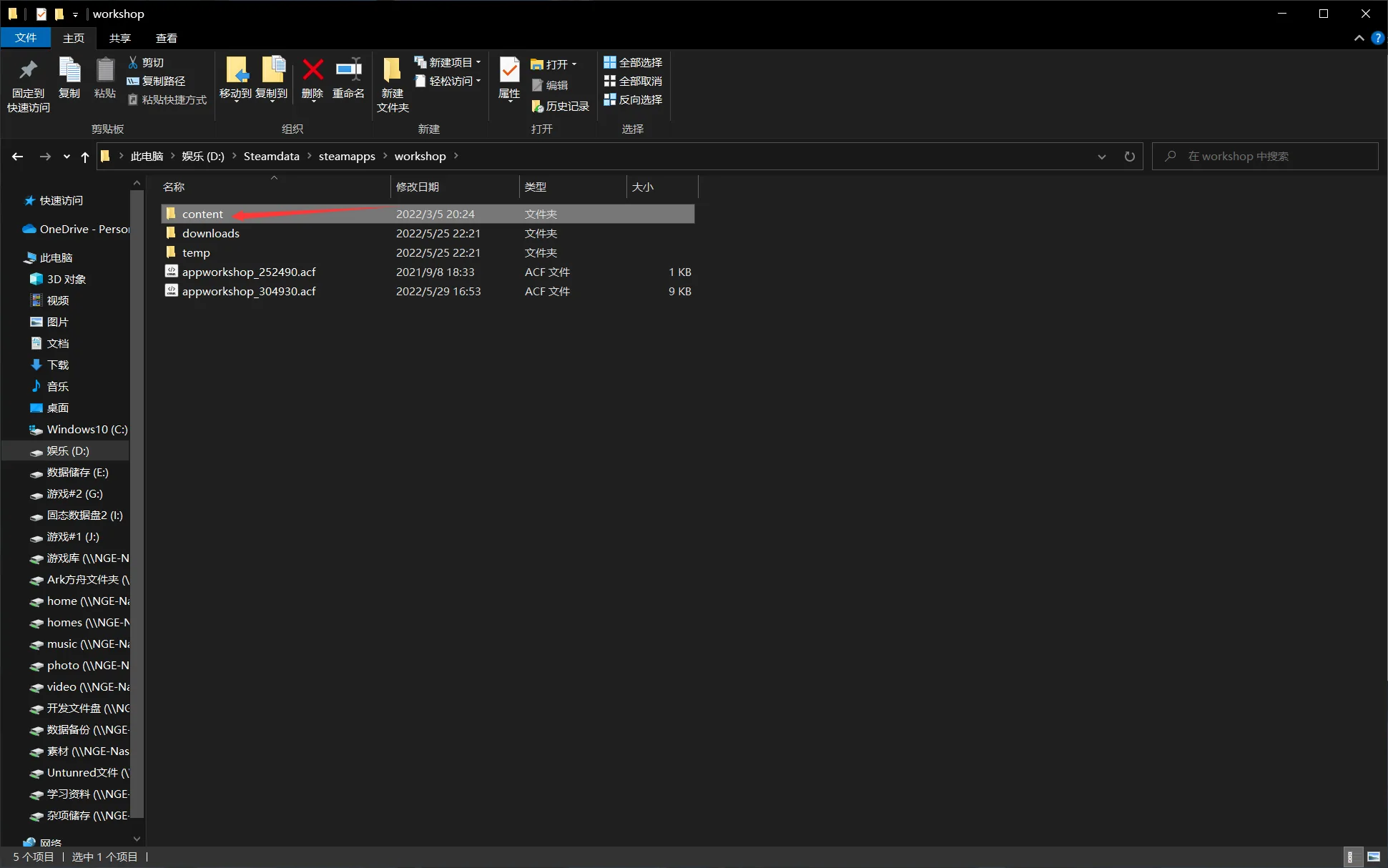Switch to details view in status bar
Screen dimensions: 1388x868
(1350, 857)
